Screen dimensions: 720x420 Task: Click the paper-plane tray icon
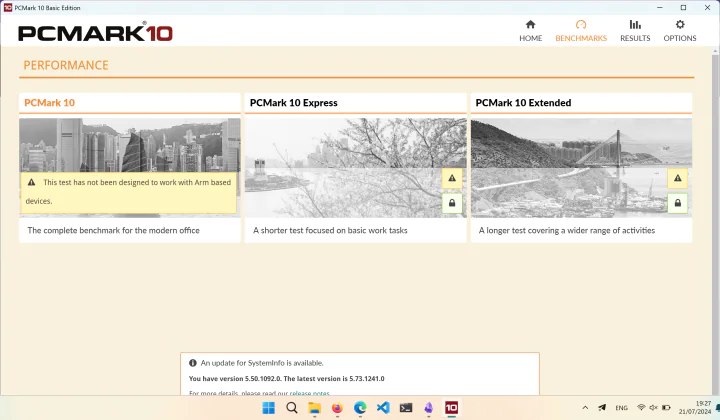[602, 408]
